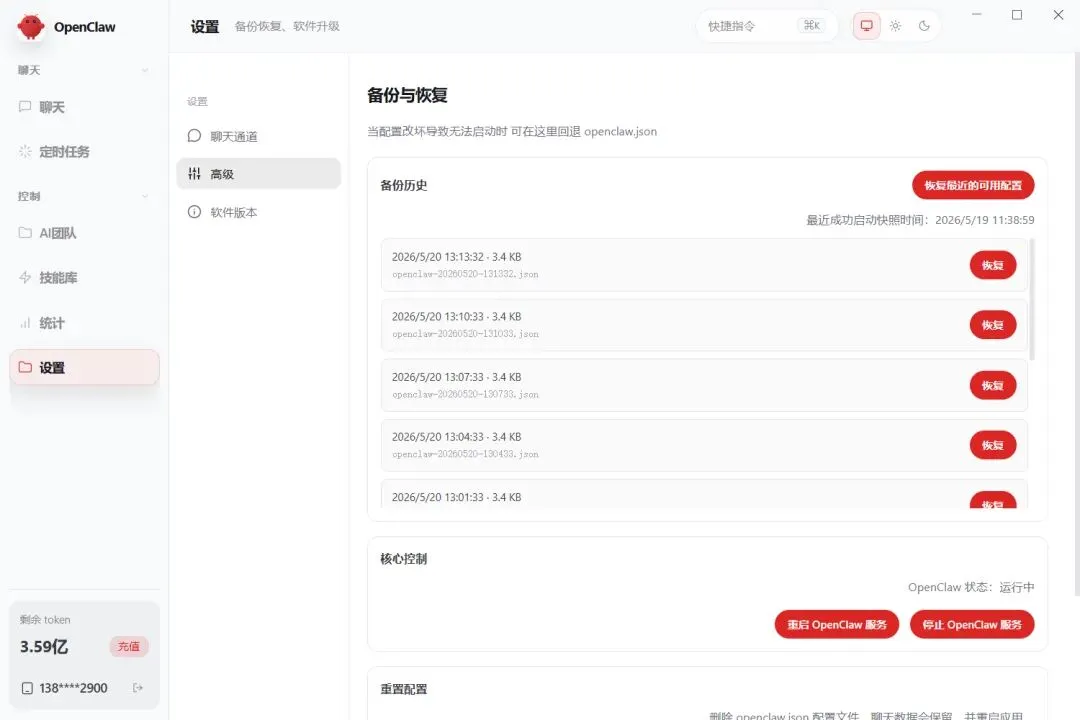
Task: Click the 2026/5/20 13:01:33 backup entry
Action: click(704, 495)
